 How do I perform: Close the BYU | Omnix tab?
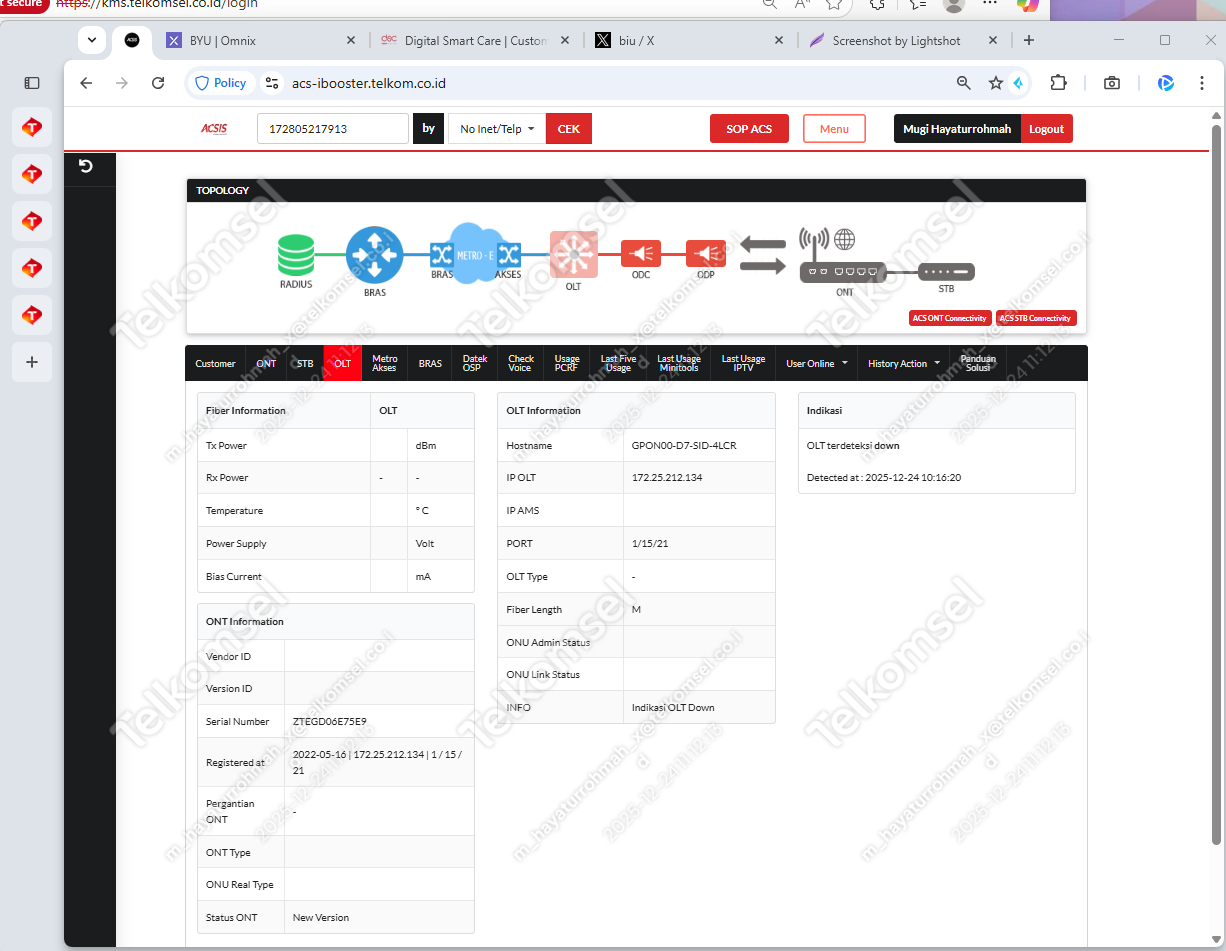pos(351,41)
